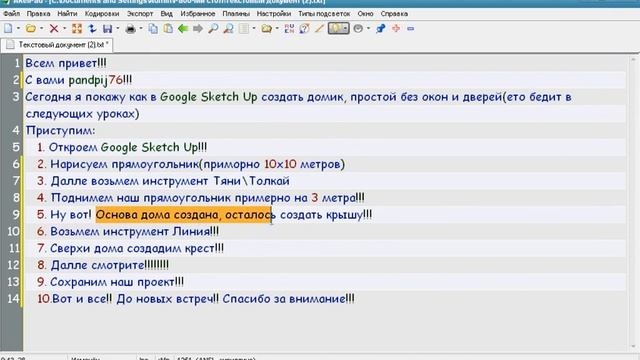The image size is (640, 360).
Task: Open a file with the yellow folder icon
Action: [x=31, y=29]
